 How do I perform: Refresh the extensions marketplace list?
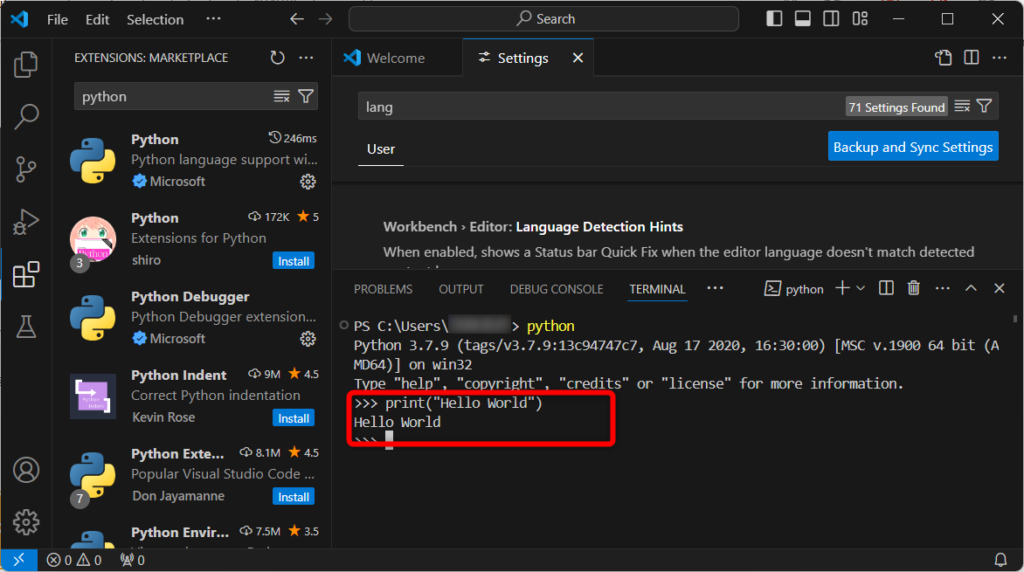278,57
